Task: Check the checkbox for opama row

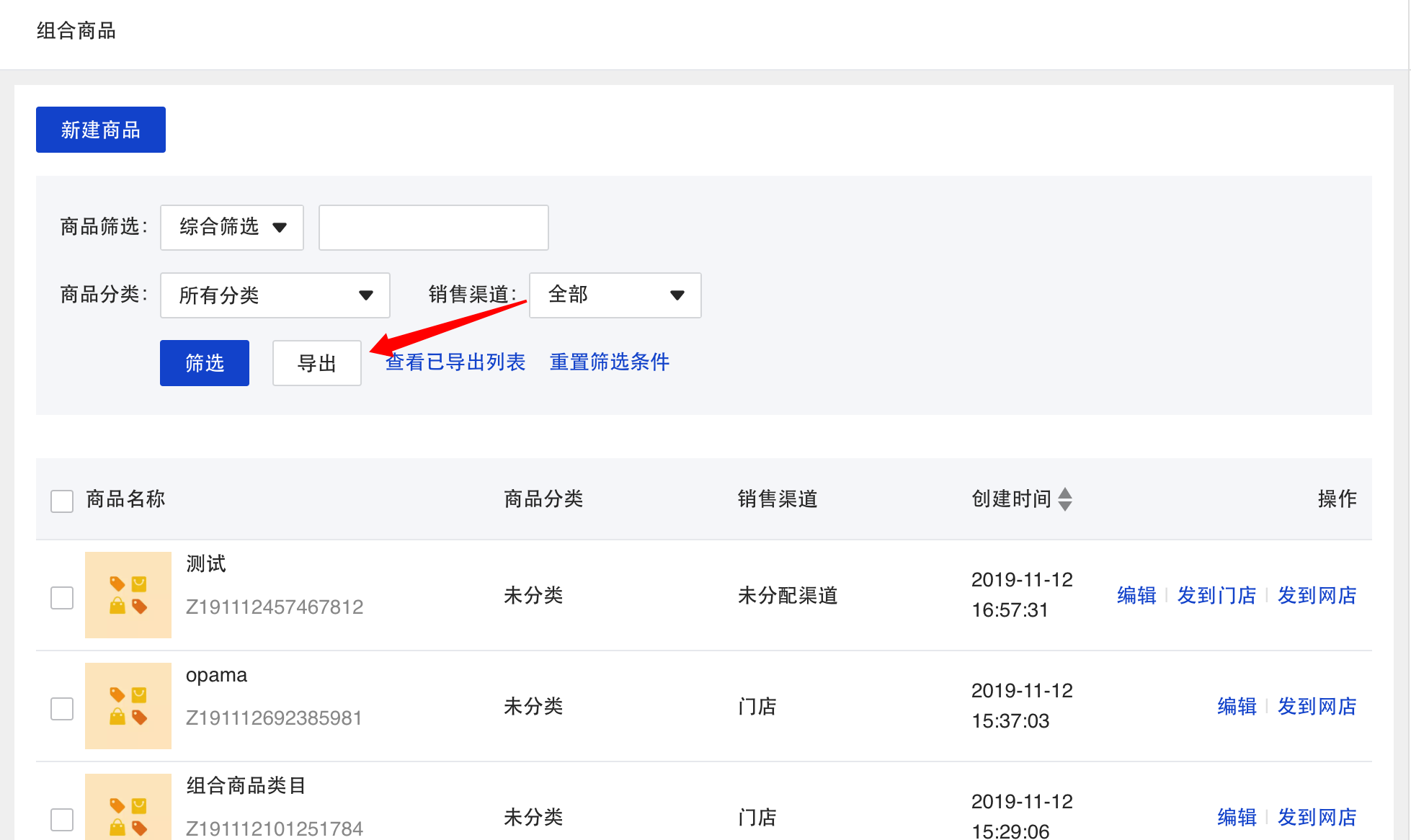Action: pyautogui.click(x=62, y=708)
